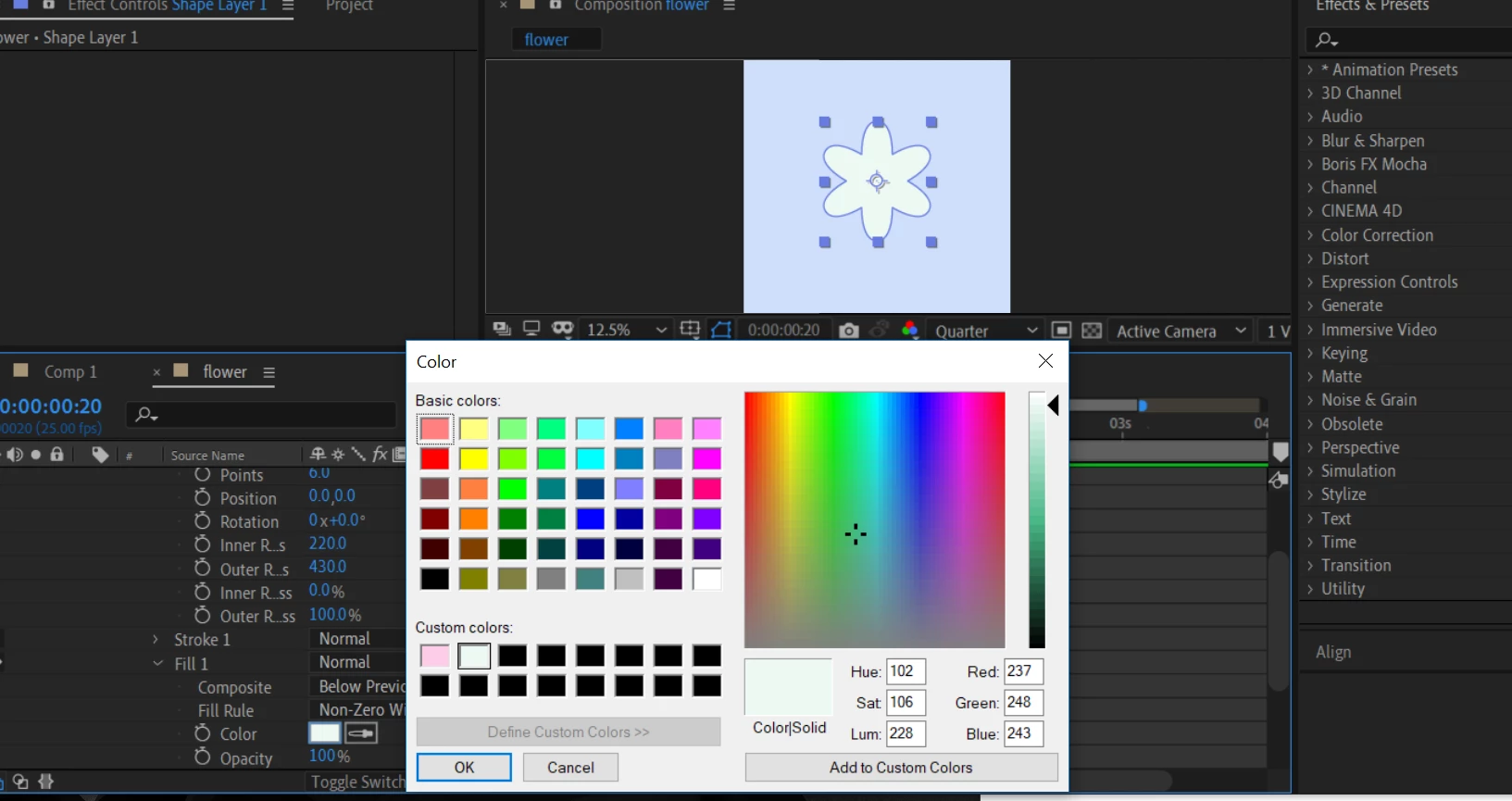Select the white basic color swatch
The width and height of the screenshot is (1512, 801).
[x=706, y=579]
